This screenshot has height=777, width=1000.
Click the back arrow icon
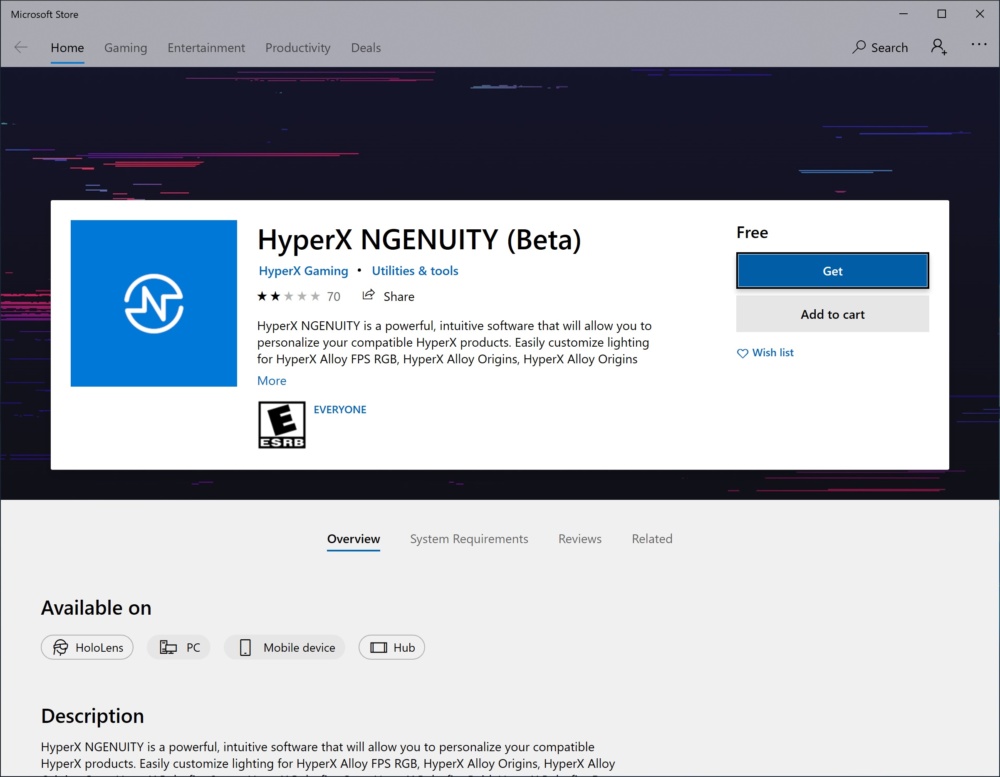[21, 47]
